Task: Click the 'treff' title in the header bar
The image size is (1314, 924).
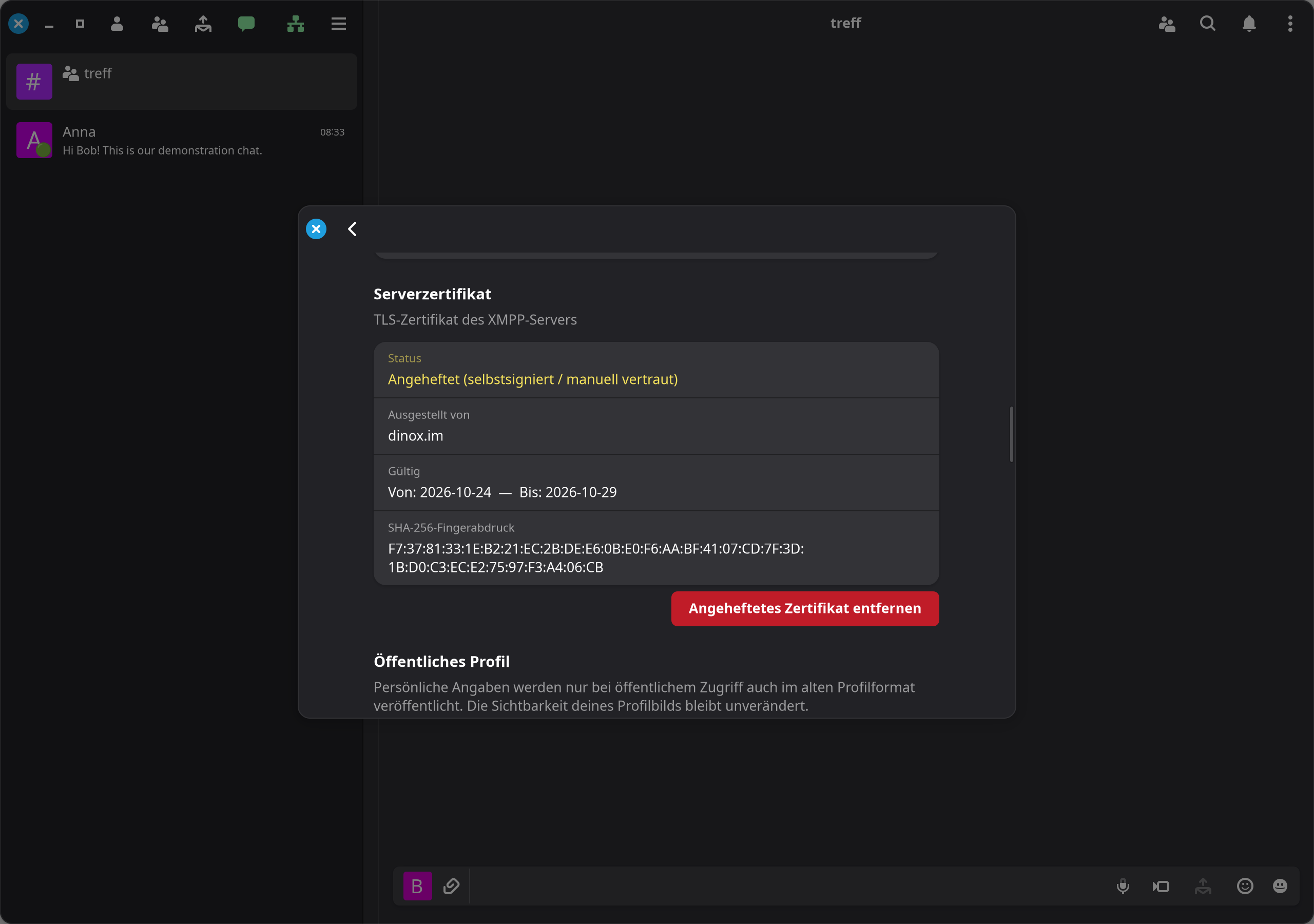Action: (845, 24)
